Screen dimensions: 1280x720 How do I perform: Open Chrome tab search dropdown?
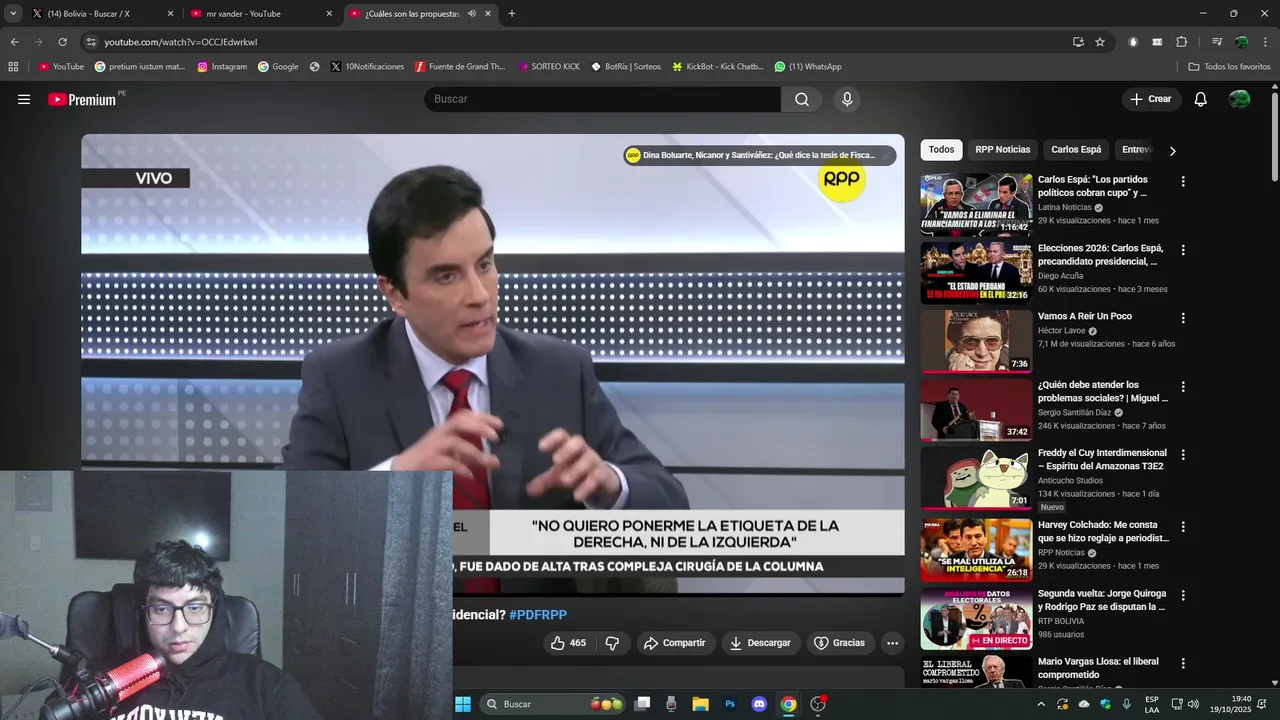pyautogui.click(x=13, y=14)
